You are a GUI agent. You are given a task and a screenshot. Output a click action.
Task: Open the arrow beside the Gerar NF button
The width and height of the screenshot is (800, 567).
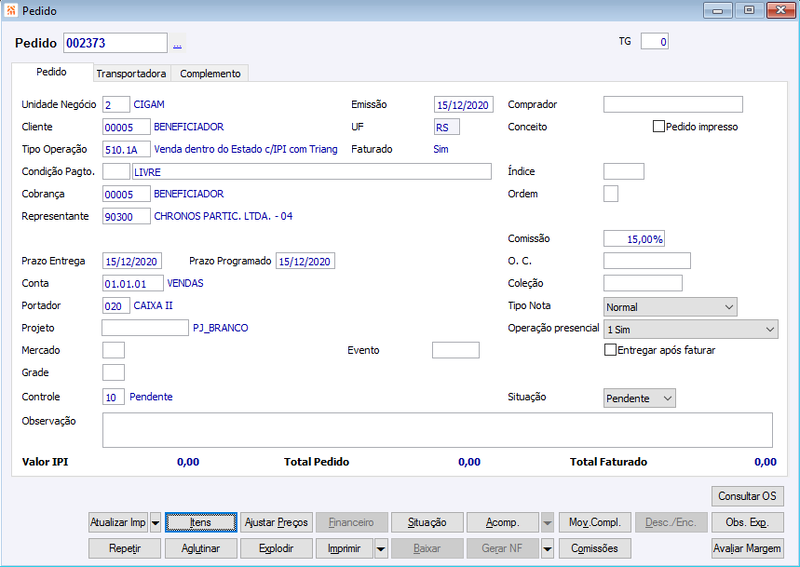[547, 549]
